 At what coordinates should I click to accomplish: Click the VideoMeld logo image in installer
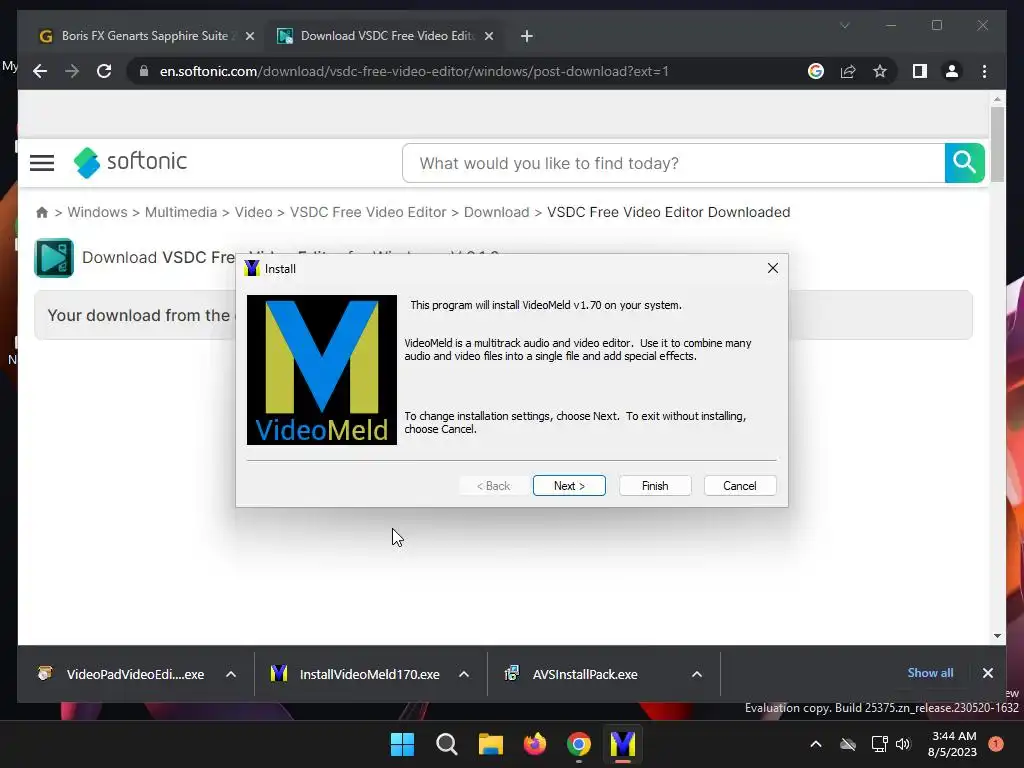point(321,370)
